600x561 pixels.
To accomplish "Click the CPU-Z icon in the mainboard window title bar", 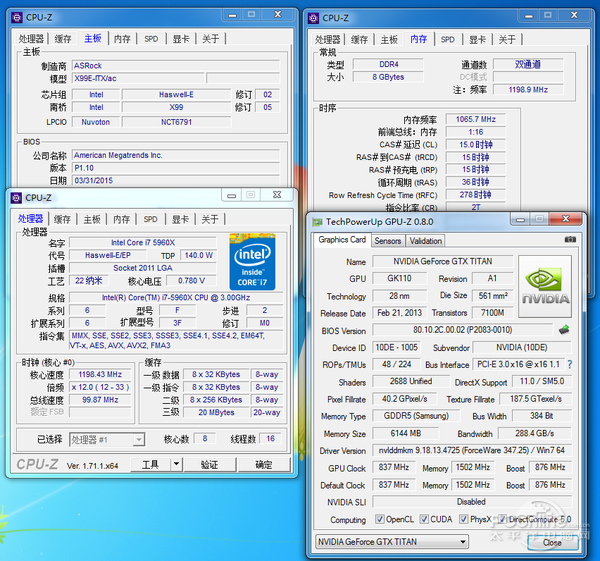I will click(14, 17).
